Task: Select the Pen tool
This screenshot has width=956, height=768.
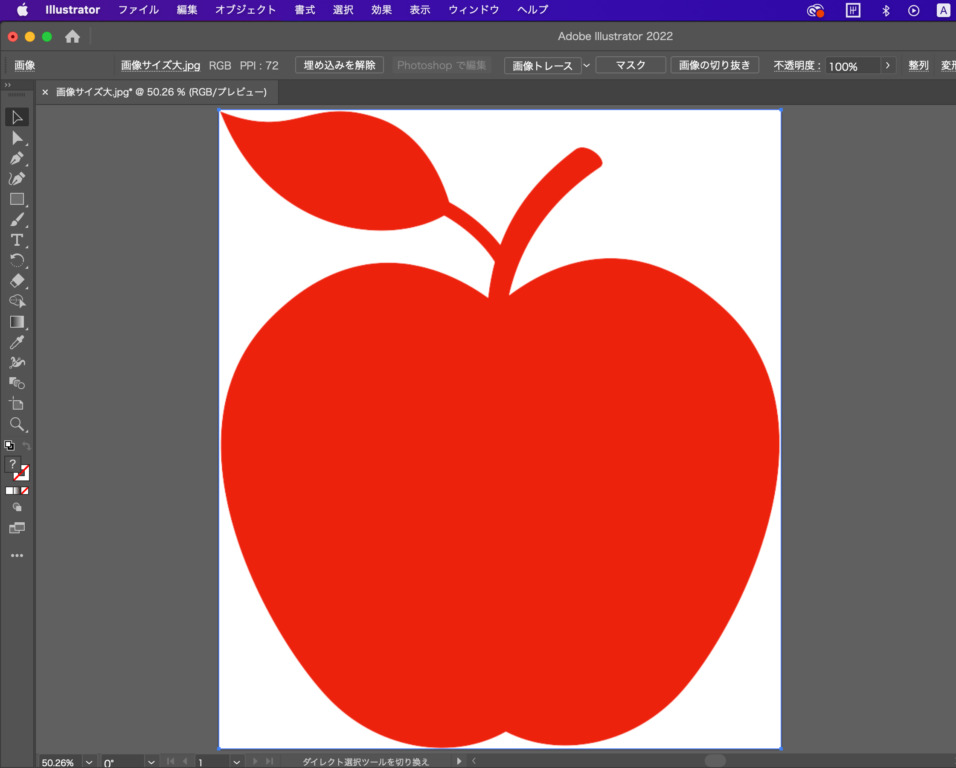Action: coord(16,158)
